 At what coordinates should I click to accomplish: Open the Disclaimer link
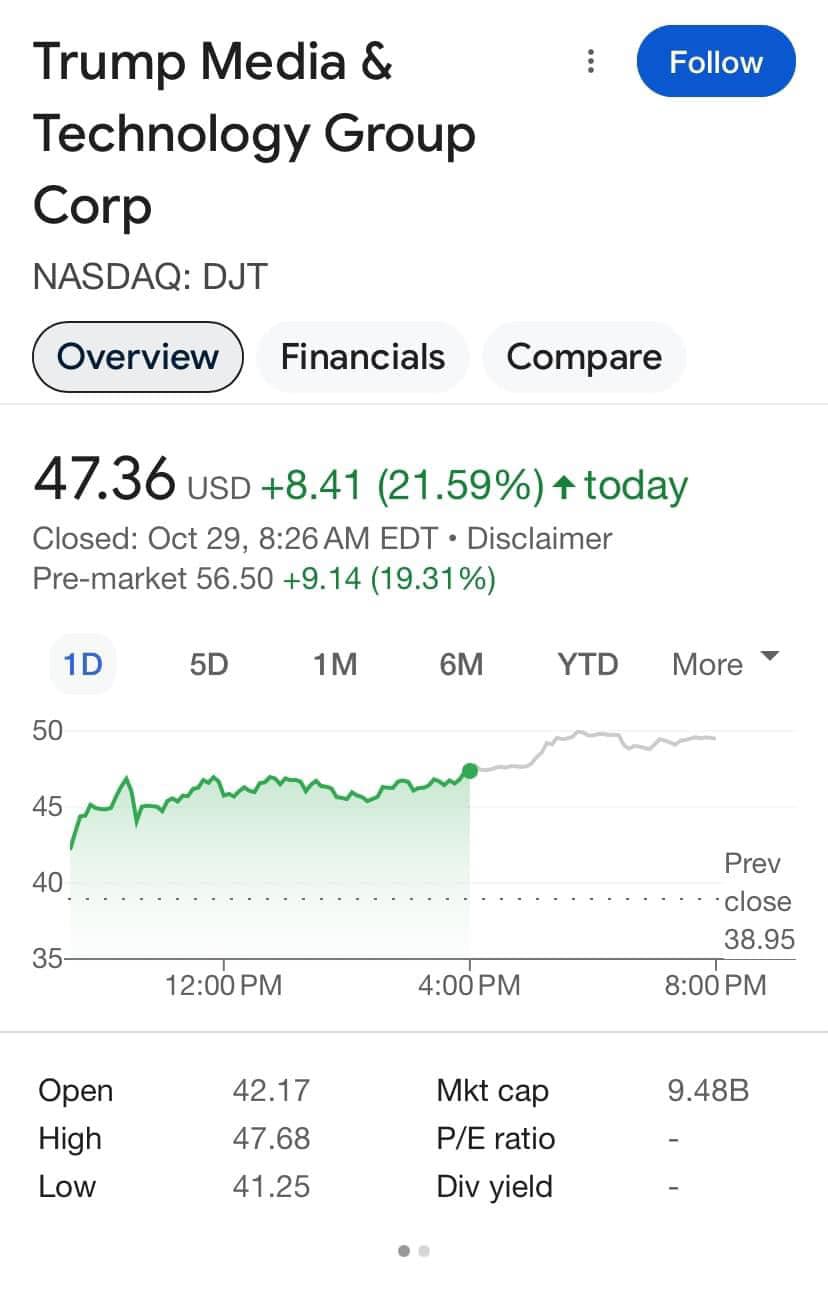tap(540, 539)
